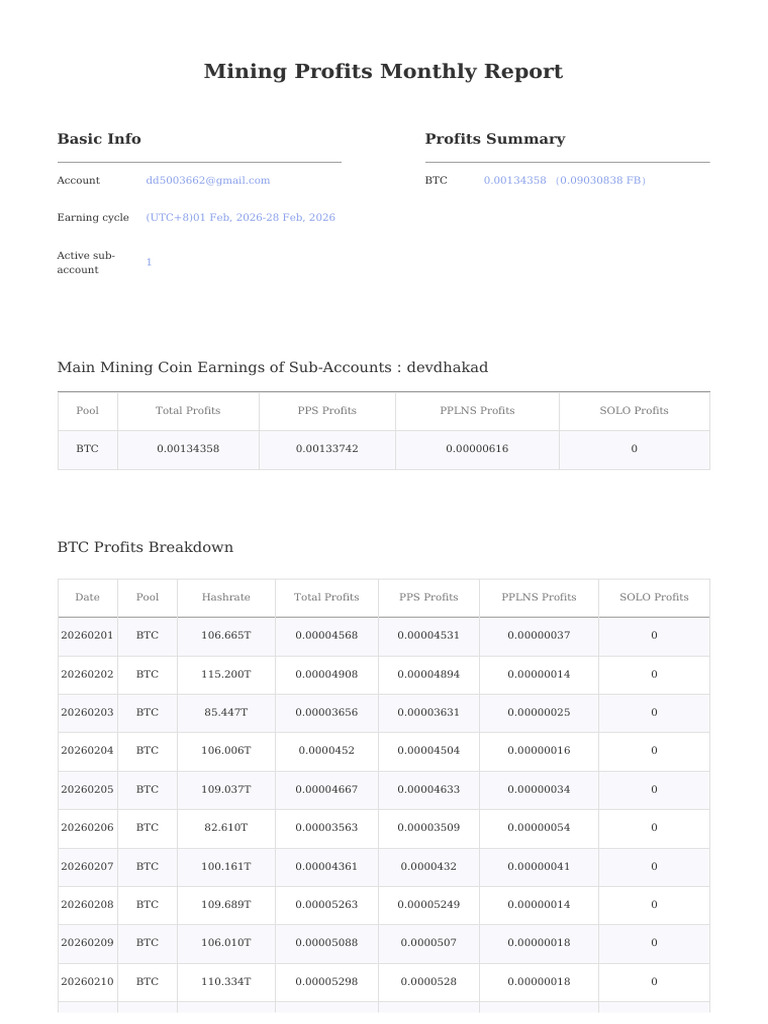This screenshot has height=1024, width=768.
Task: Click the BTC summary amount 0.00134358
Action: click(x=515, y=180)
